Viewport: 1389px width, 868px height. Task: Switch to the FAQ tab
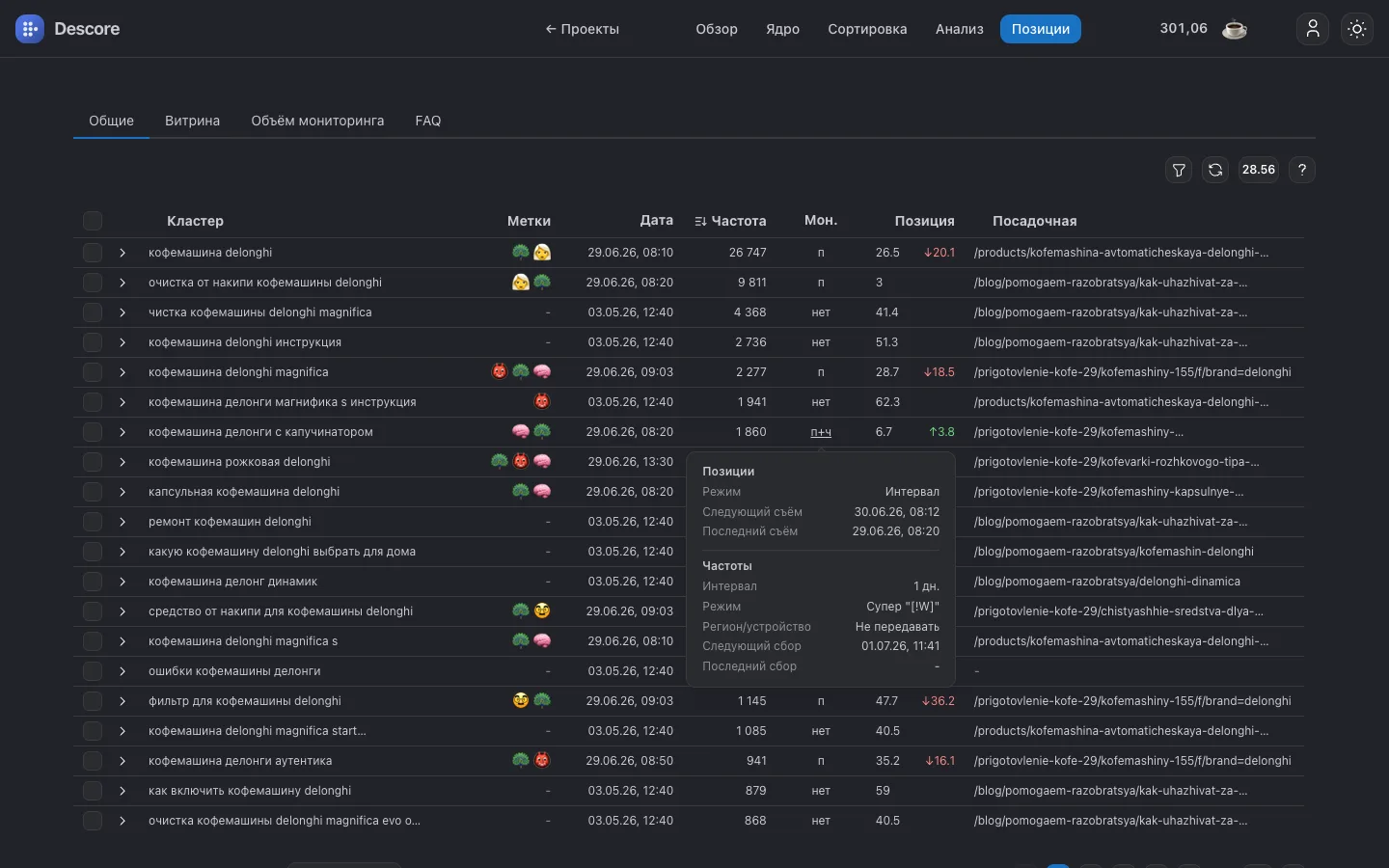(x=428, y=121)
